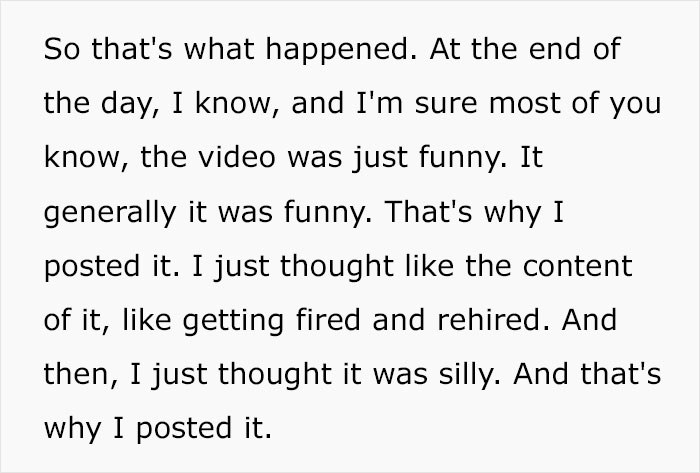Click the word "what" in first line
Screen dimensions: 700x473
219,49
